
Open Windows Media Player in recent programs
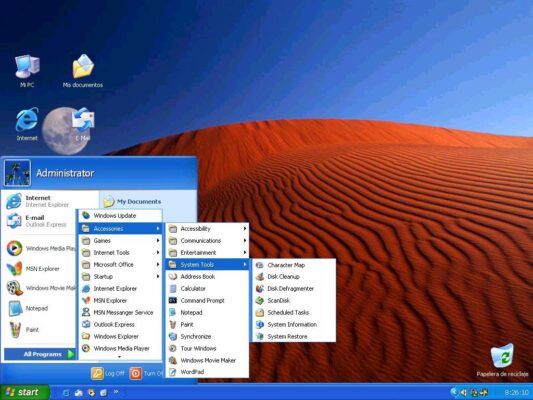41,248
